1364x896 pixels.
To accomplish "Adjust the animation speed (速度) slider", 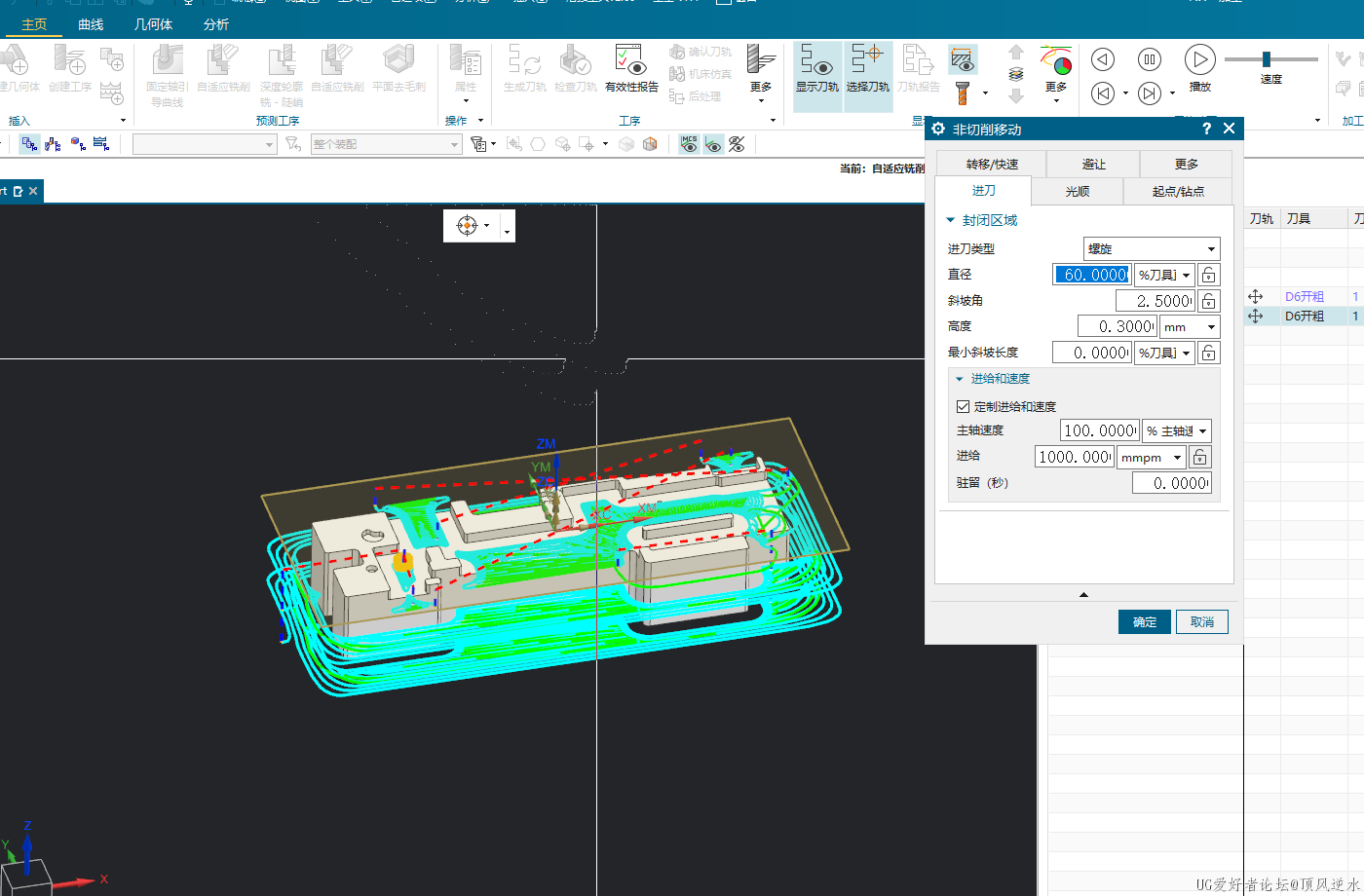I will [x=1266, y=59].
